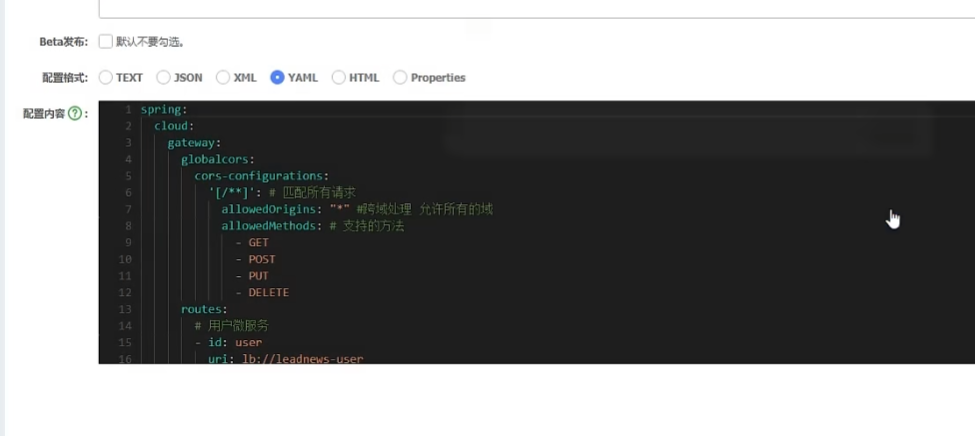The width and height of the screenshot is (975, 436).
Task: Click line number 1 in the gutter
Action: (x=127, y=109)
